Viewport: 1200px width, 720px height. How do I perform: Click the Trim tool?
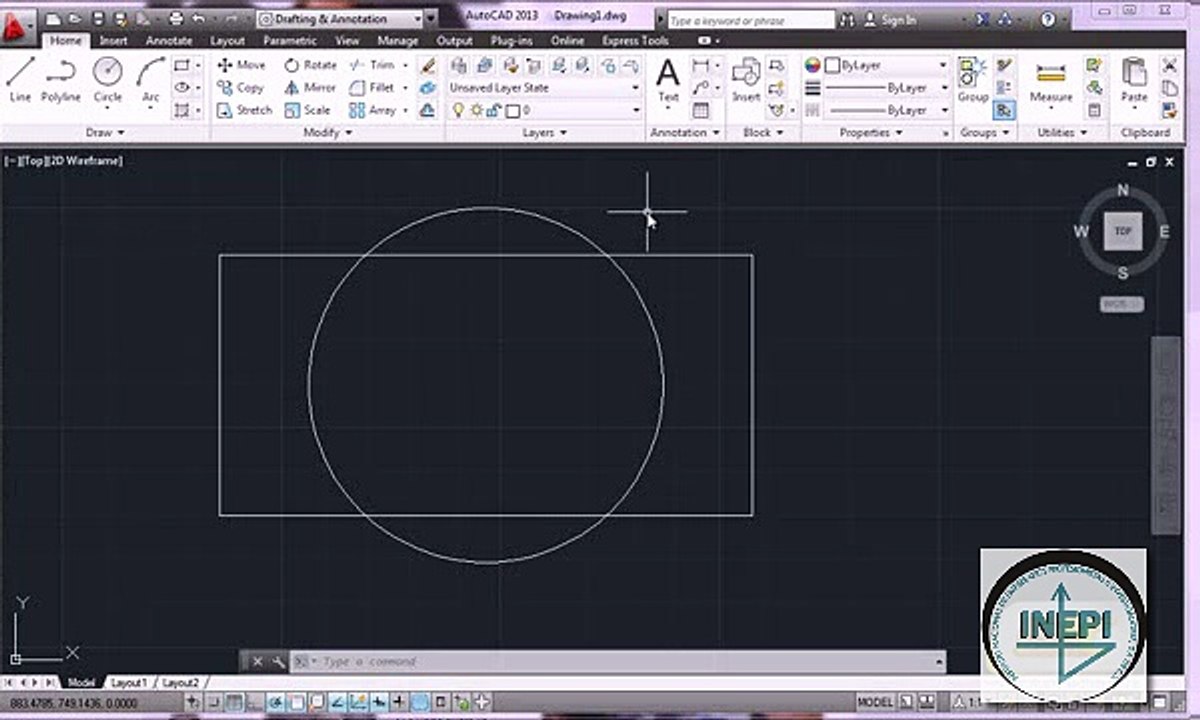pyautogui.click(x=372, y=65)
